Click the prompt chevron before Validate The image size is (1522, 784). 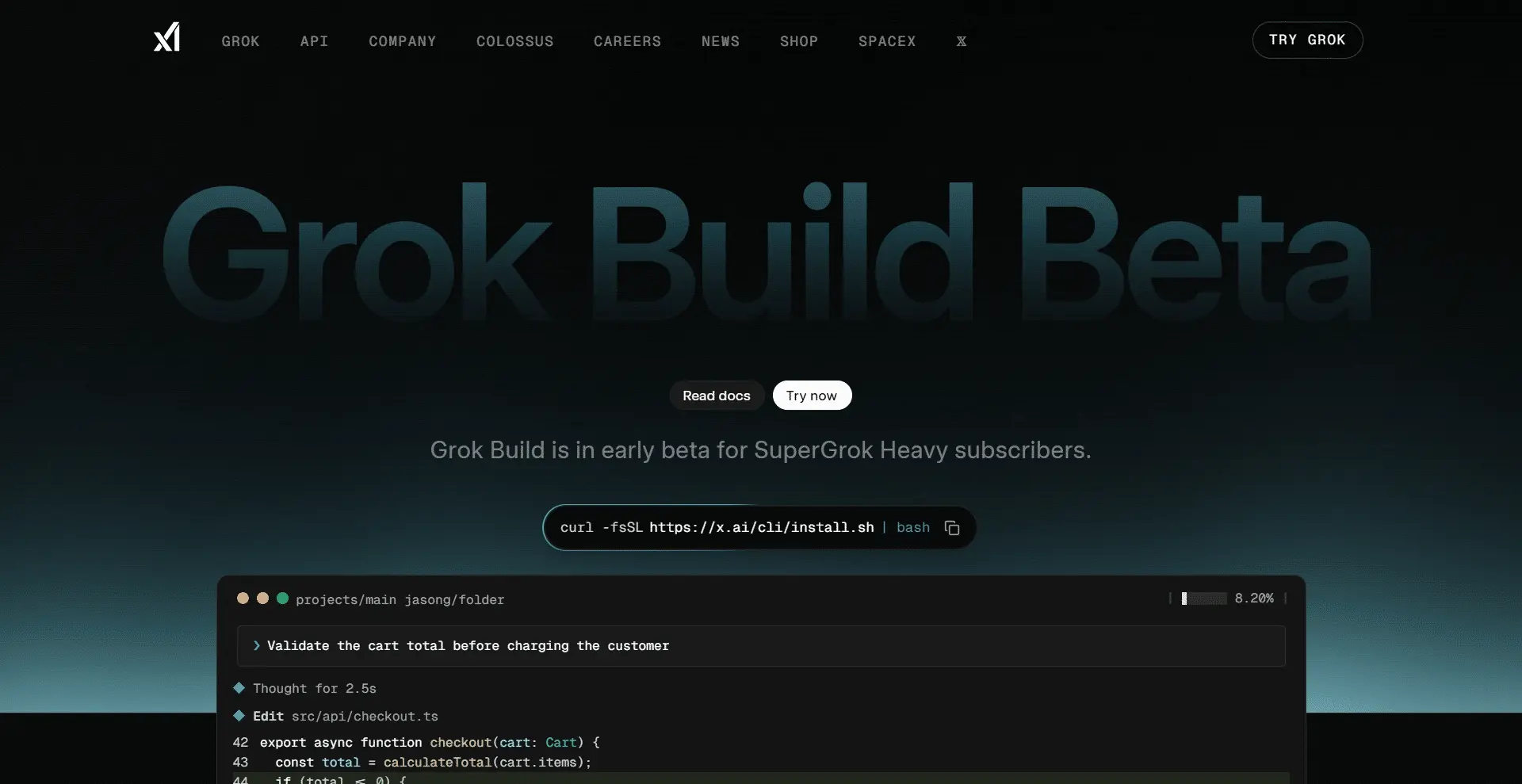tap(256, 646)
